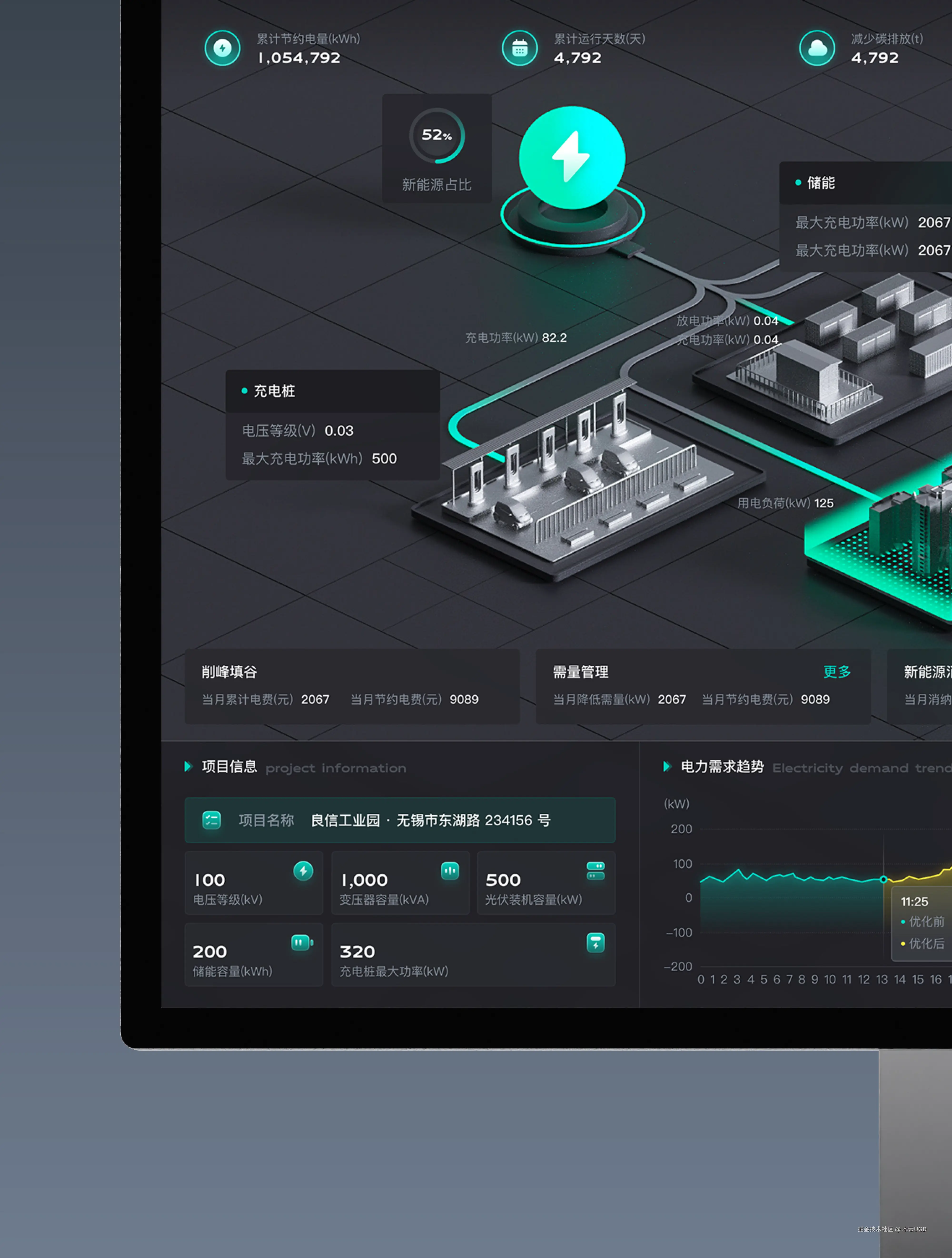Click the lightning icon on the 电压等级(kV) card
The width and height of the screenshot is (952, 1258).
tap(303, 871)
